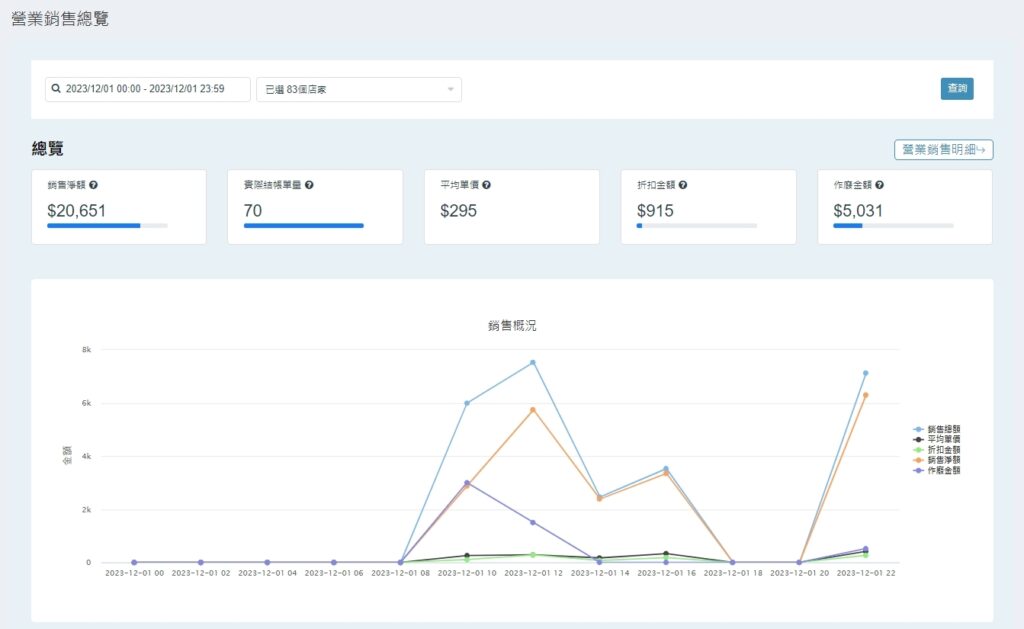Screen dimensions: 1024x629
Task: Click help icon beside 實際結帳單量
Action: coord(310,185)
